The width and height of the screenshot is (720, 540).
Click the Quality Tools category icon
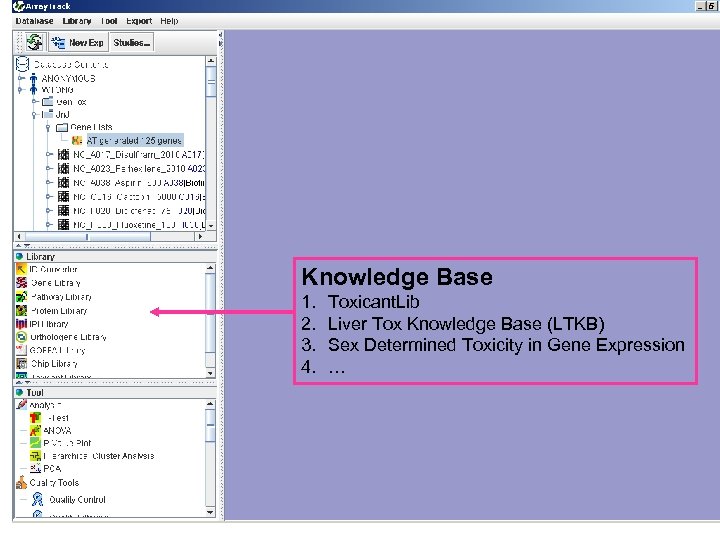[x=21, y=482]
